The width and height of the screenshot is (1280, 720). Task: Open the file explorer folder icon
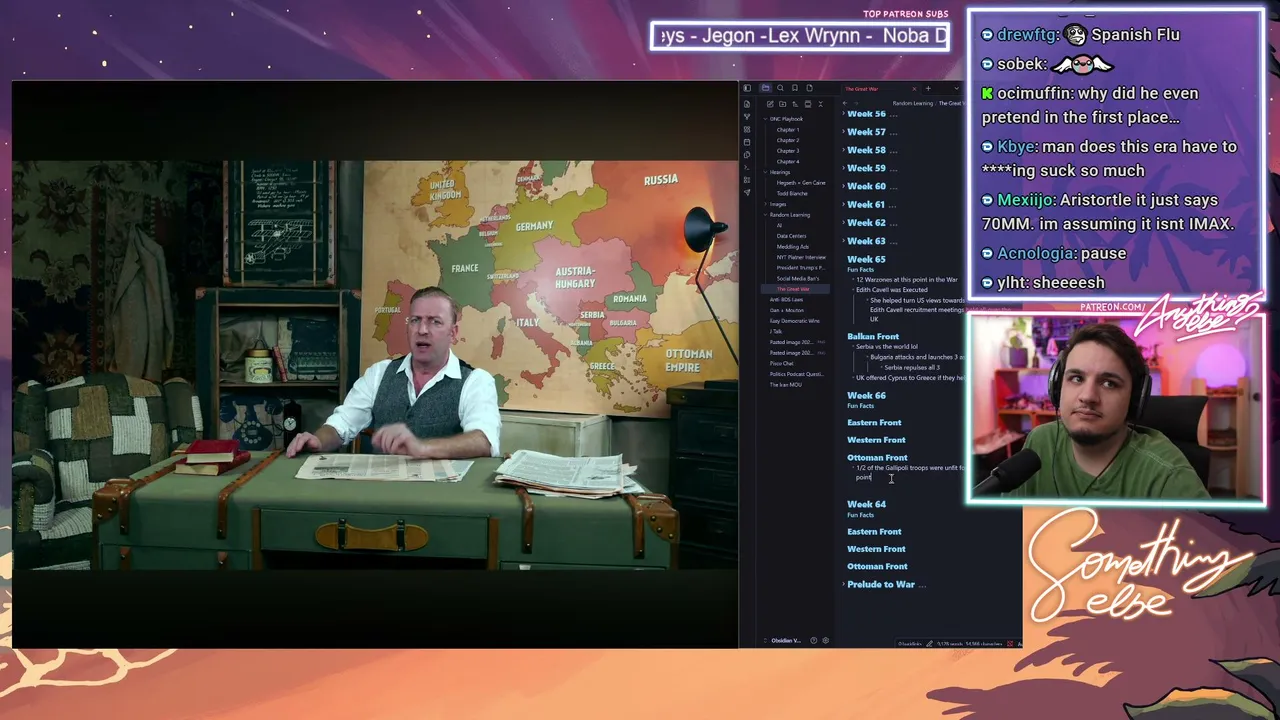(765, 88)
